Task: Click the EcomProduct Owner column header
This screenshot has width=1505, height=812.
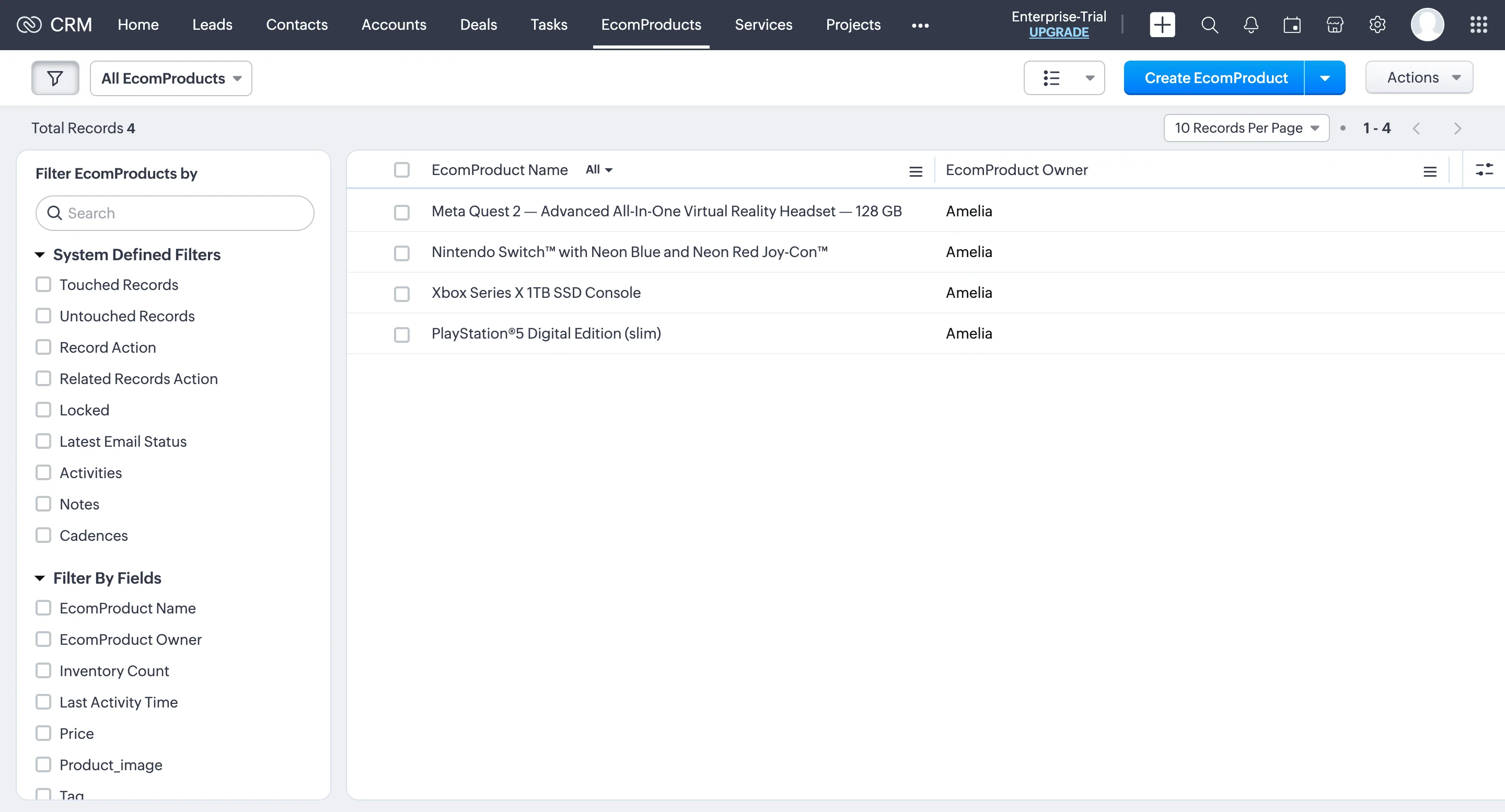Action: (x=1016, y=170)
